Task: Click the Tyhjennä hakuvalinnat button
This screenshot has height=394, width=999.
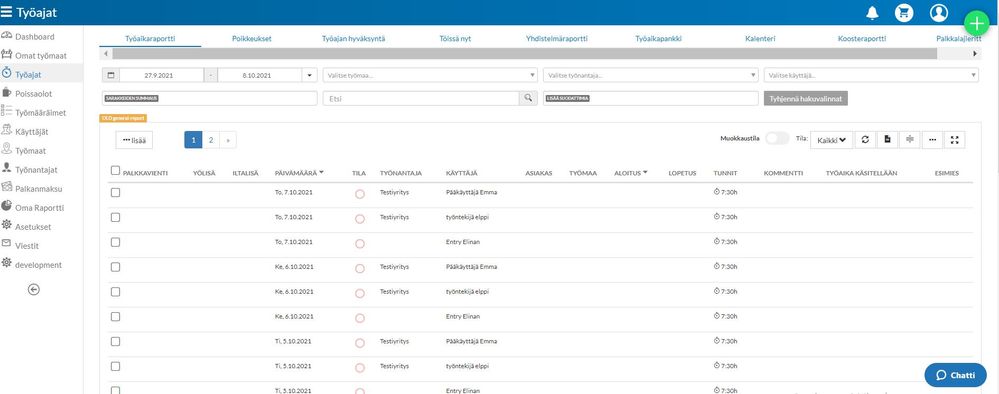Action: pos(806,98)
